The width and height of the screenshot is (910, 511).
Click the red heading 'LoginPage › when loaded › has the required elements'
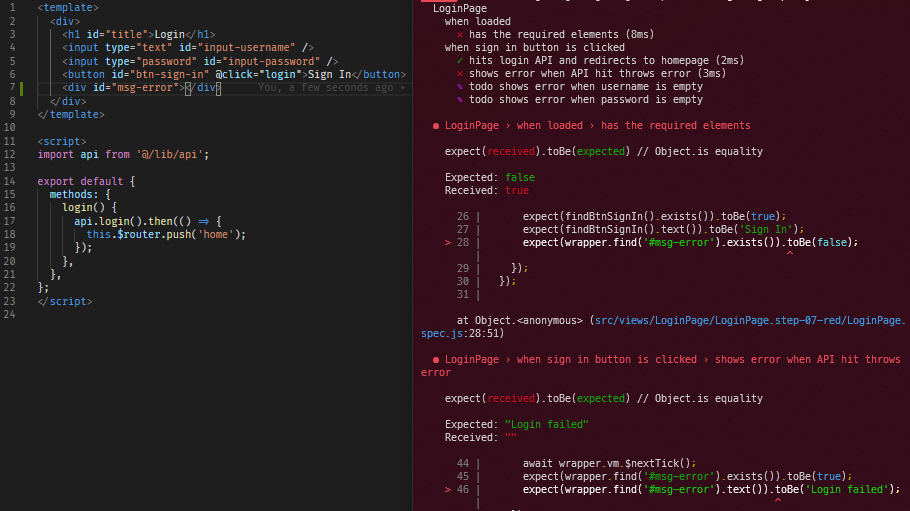(x=591, y=125)
